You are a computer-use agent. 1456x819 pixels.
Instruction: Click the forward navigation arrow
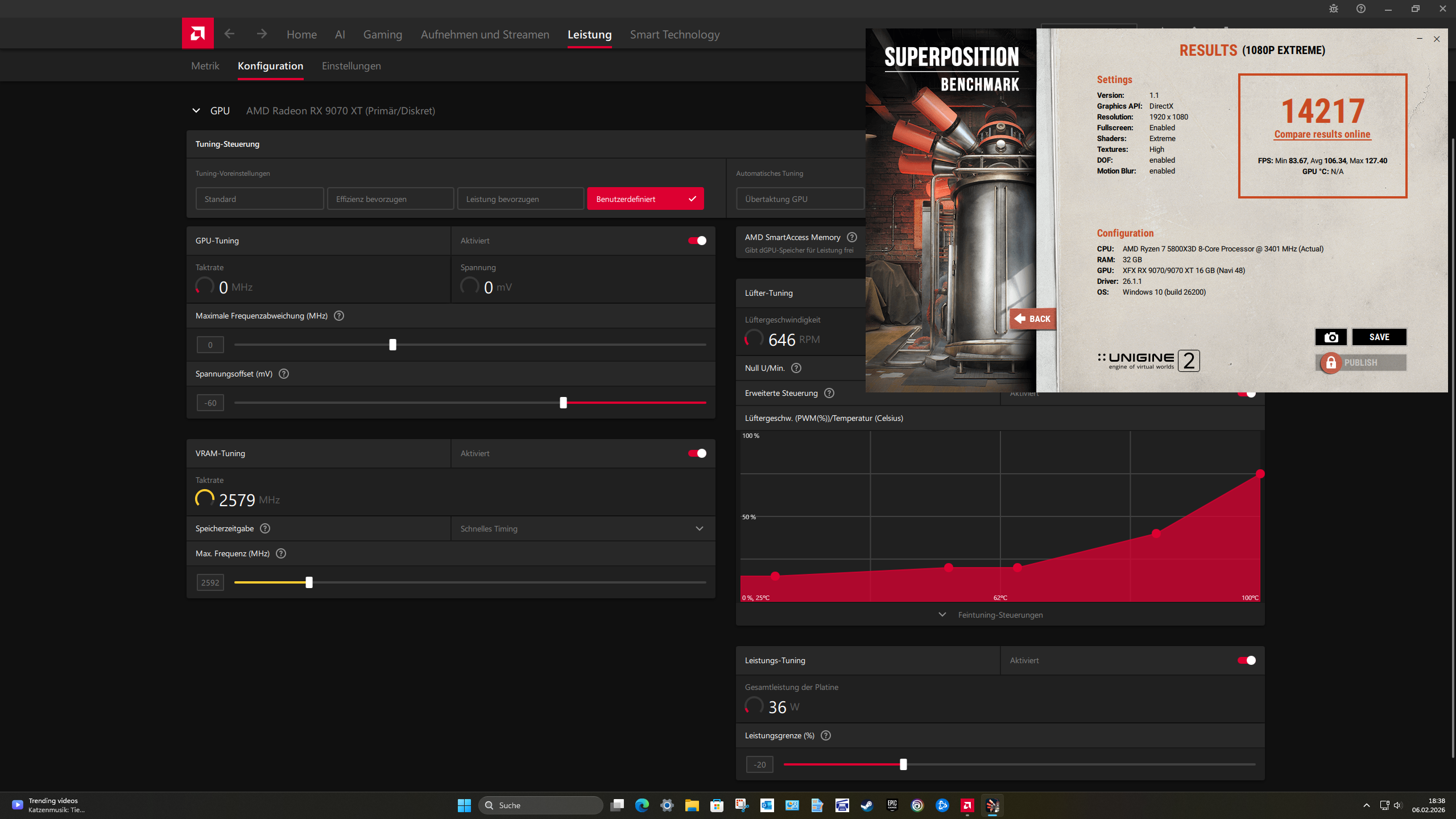tap(262, 34)
